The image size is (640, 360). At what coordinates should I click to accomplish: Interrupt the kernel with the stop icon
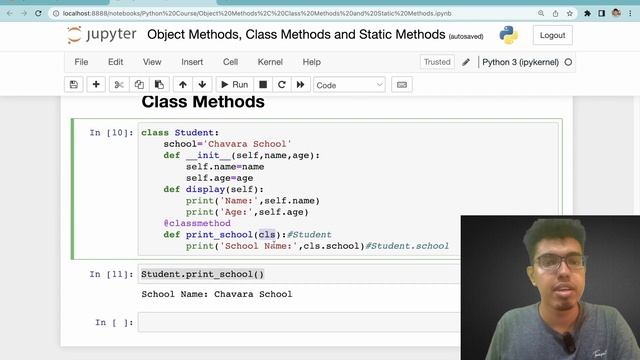pyautogui.click(x=263, y=84)
